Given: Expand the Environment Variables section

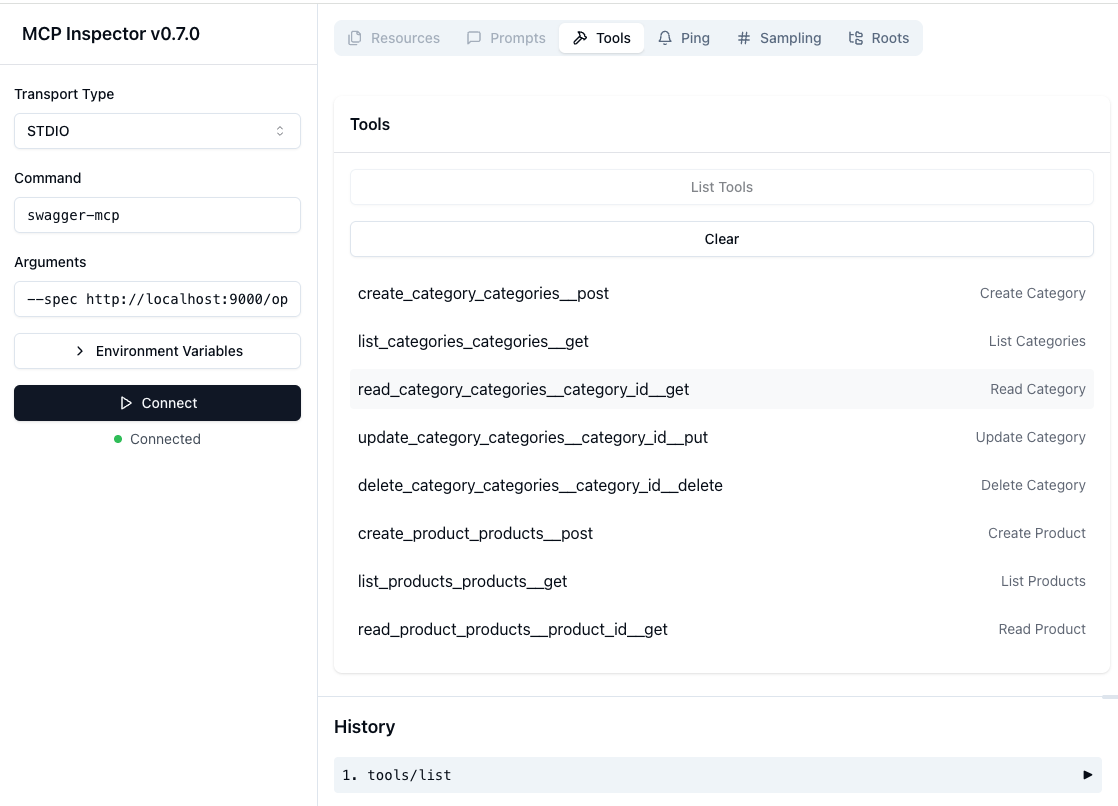Looking at the screenshot, I should pos(158,351).
